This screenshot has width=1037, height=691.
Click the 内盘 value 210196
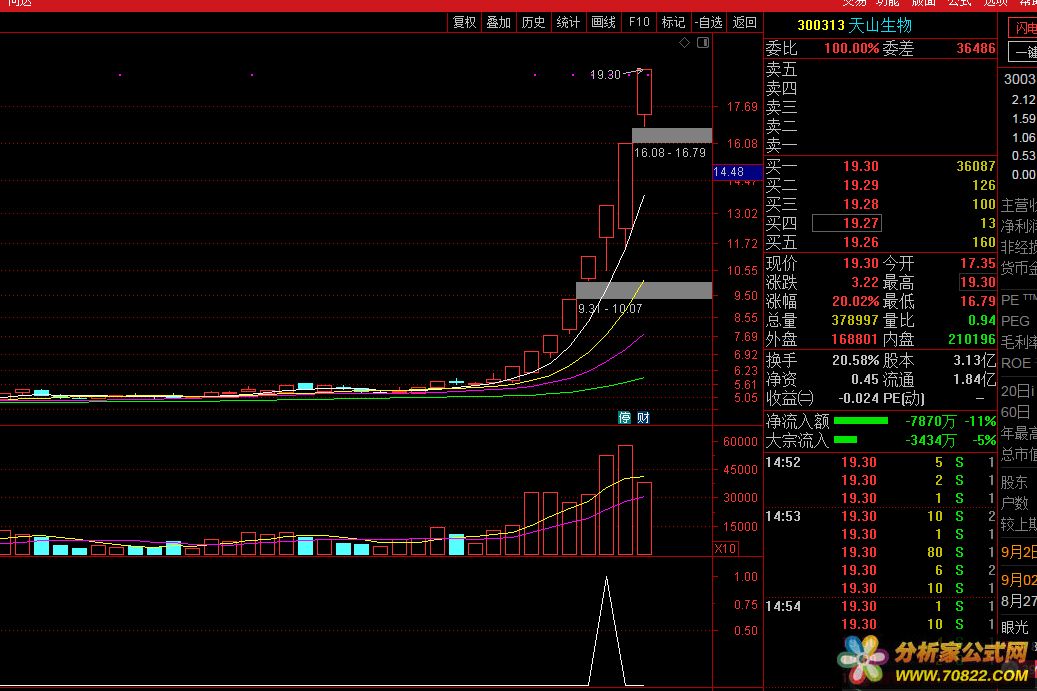click(972, 339)
